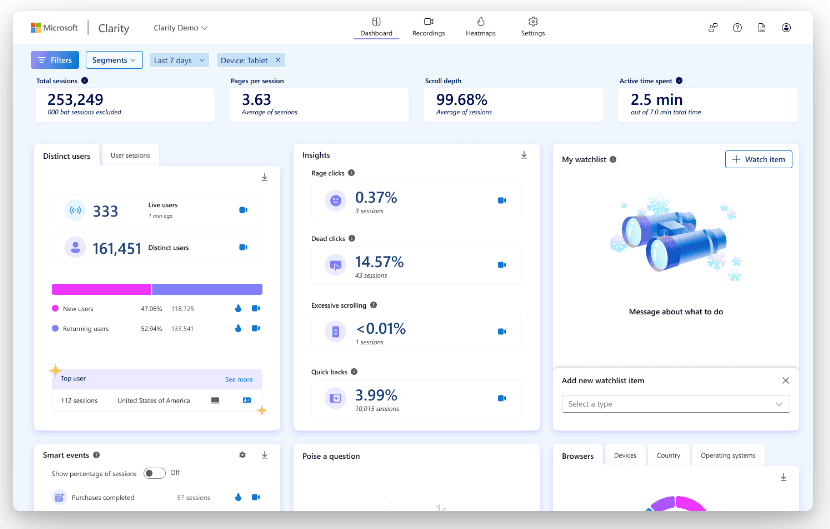This screenshot has height=529, width=830.
Task: Open heatmap for Returning users
Action: (x=238, y=328)
